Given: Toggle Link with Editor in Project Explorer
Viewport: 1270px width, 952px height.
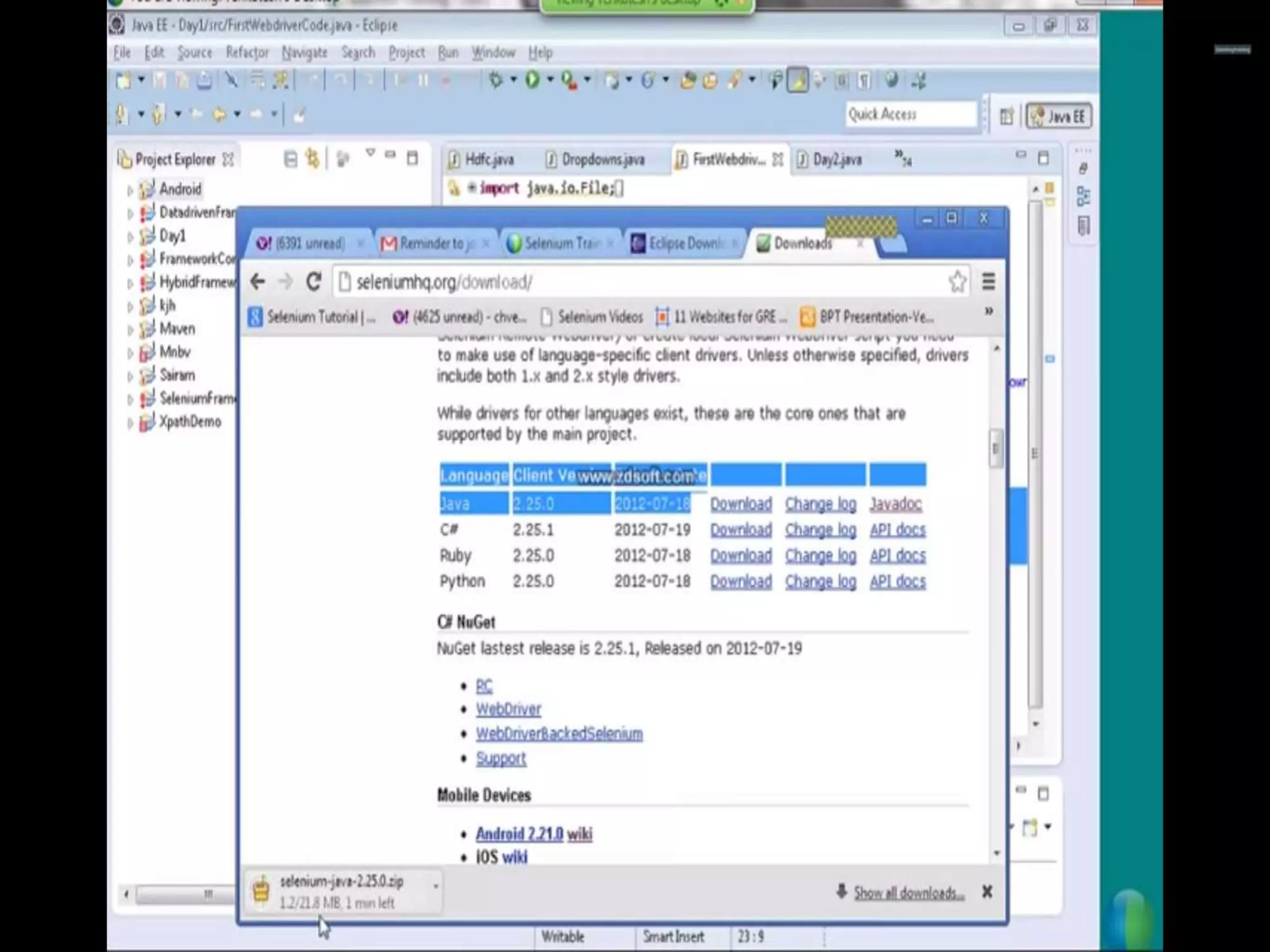Looking at the screenshot, I should pos(313,159).
